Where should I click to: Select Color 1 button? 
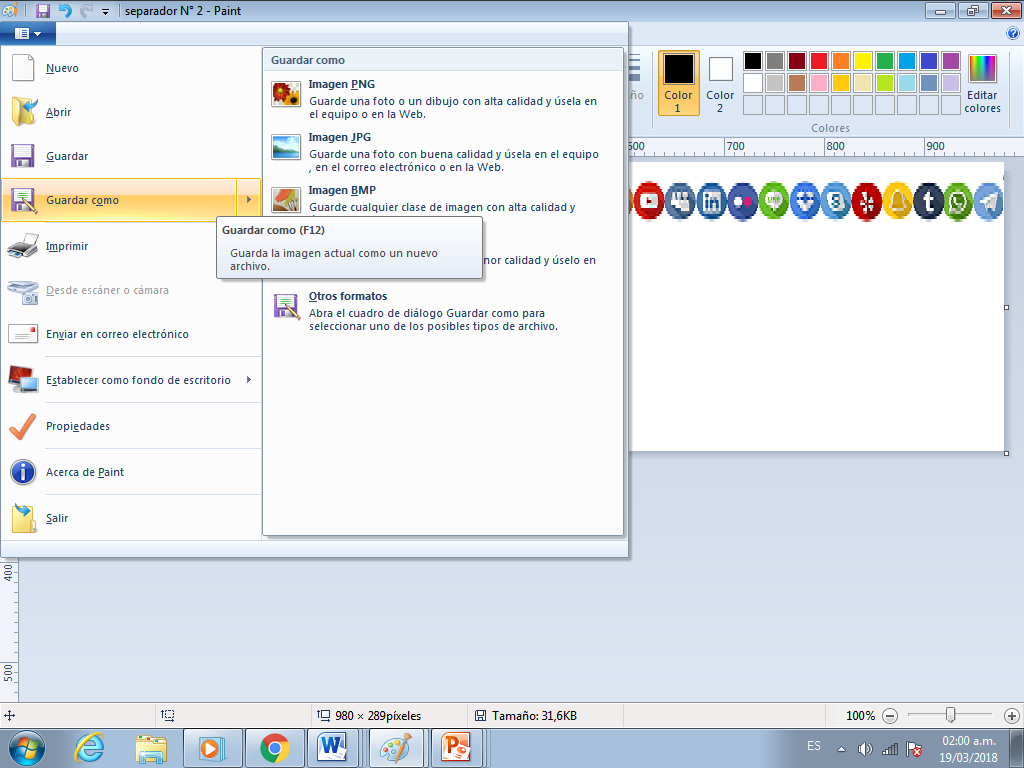(x=679, y=83)
